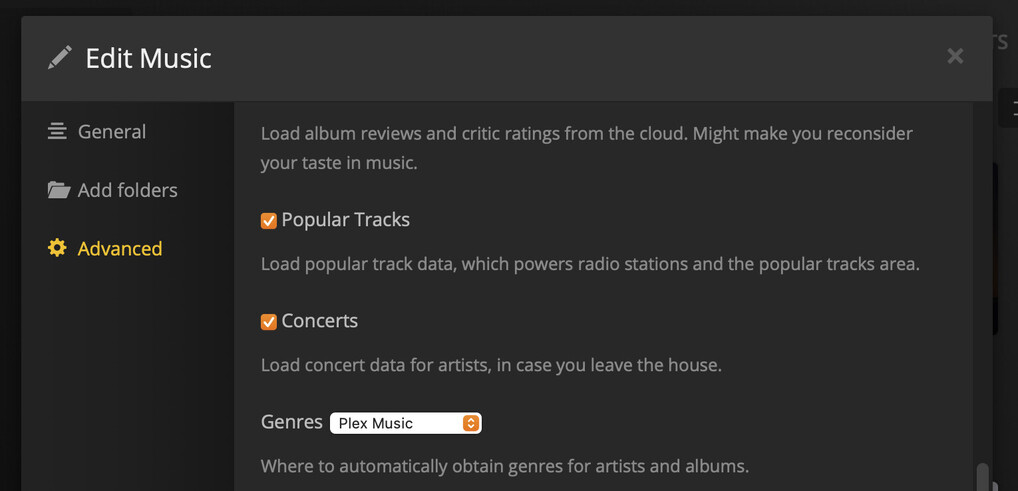
Task: Click the Concerts label text
Action: pos(319,321)
